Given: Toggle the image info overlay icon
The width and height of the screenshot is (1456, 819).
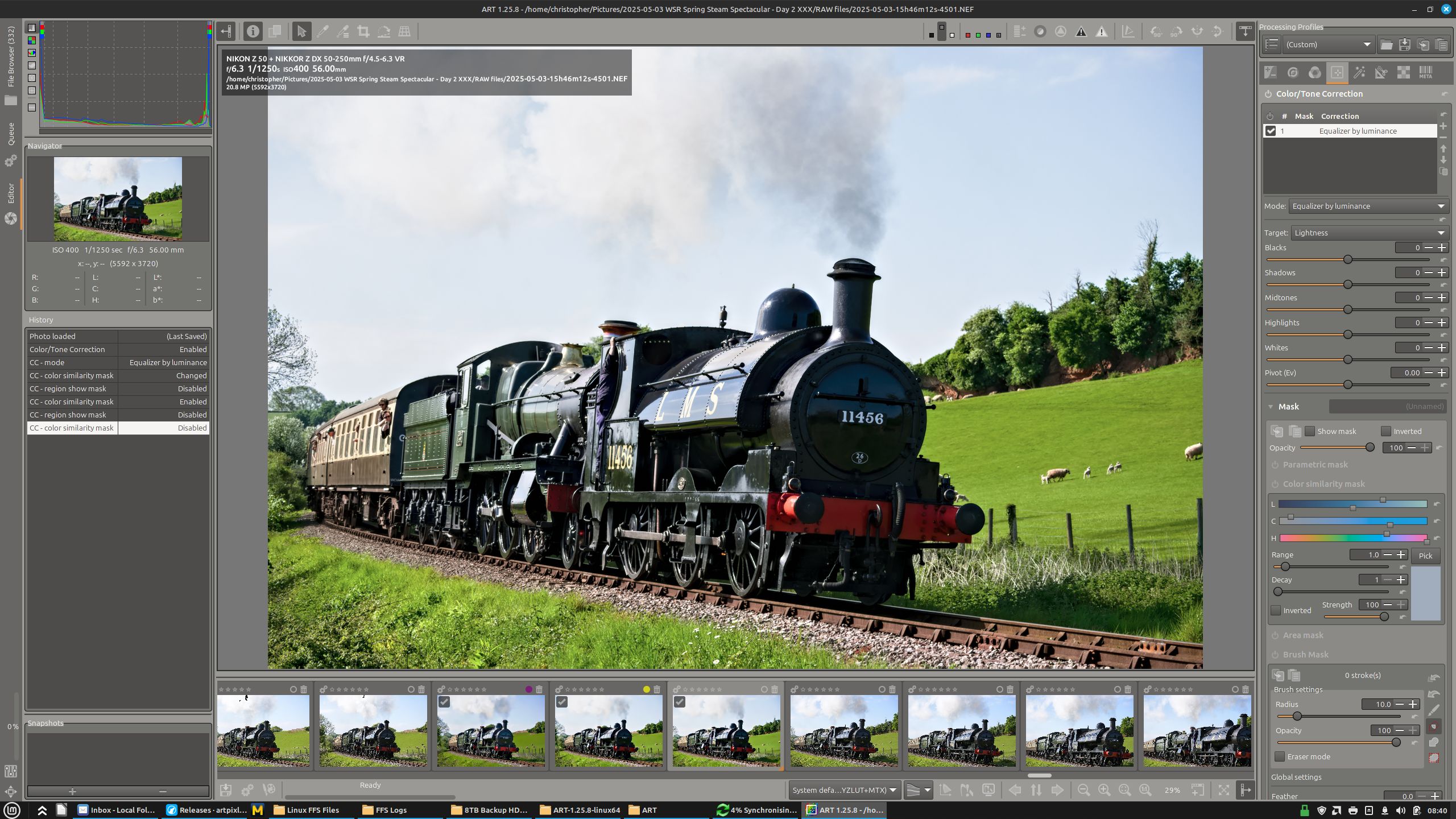Looking at the screenshot, I should point(253,31).
